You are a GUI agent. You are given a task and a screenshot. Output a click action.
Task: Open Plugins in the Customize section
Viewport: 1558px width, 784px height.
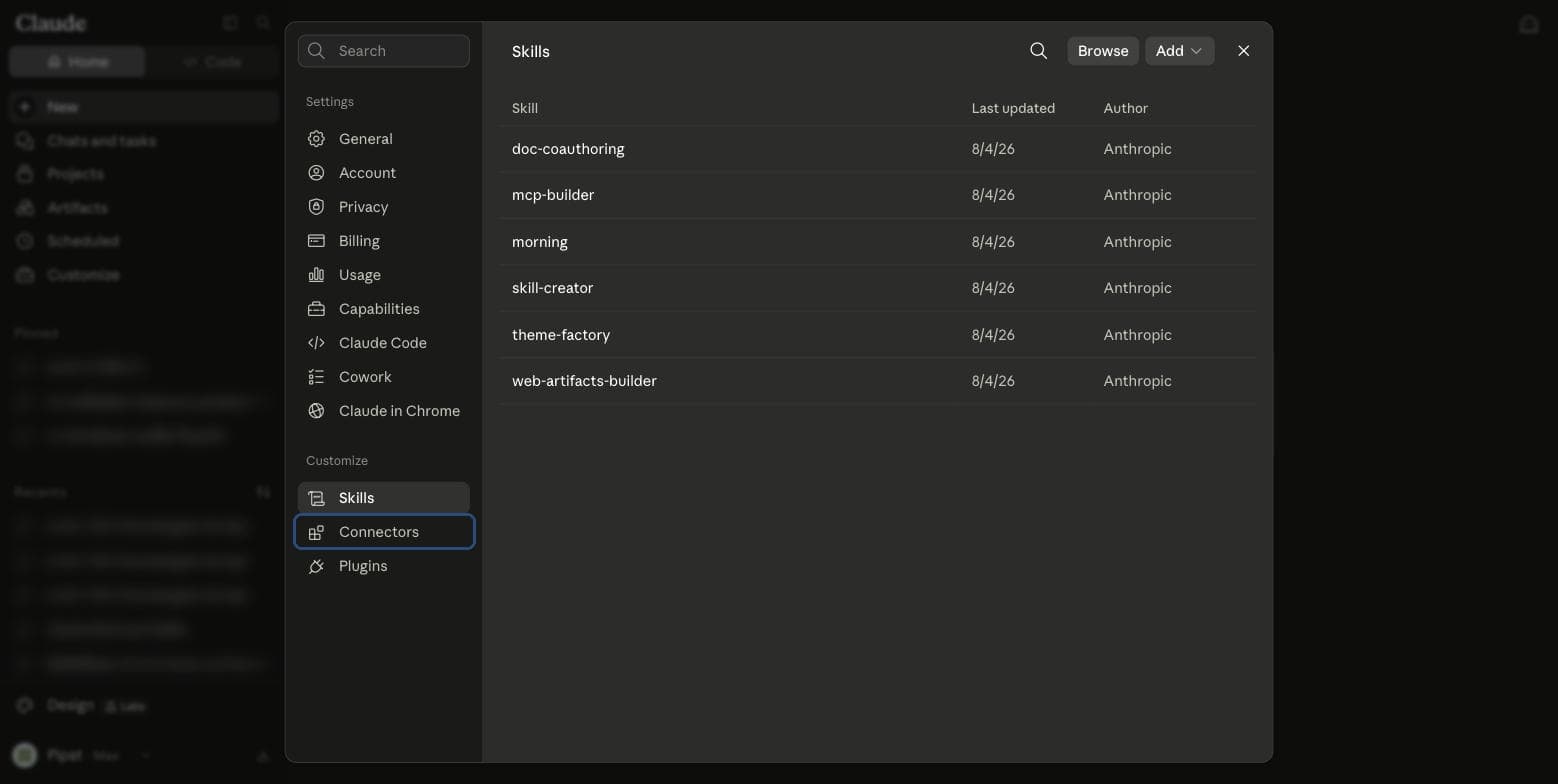point(383,566)
